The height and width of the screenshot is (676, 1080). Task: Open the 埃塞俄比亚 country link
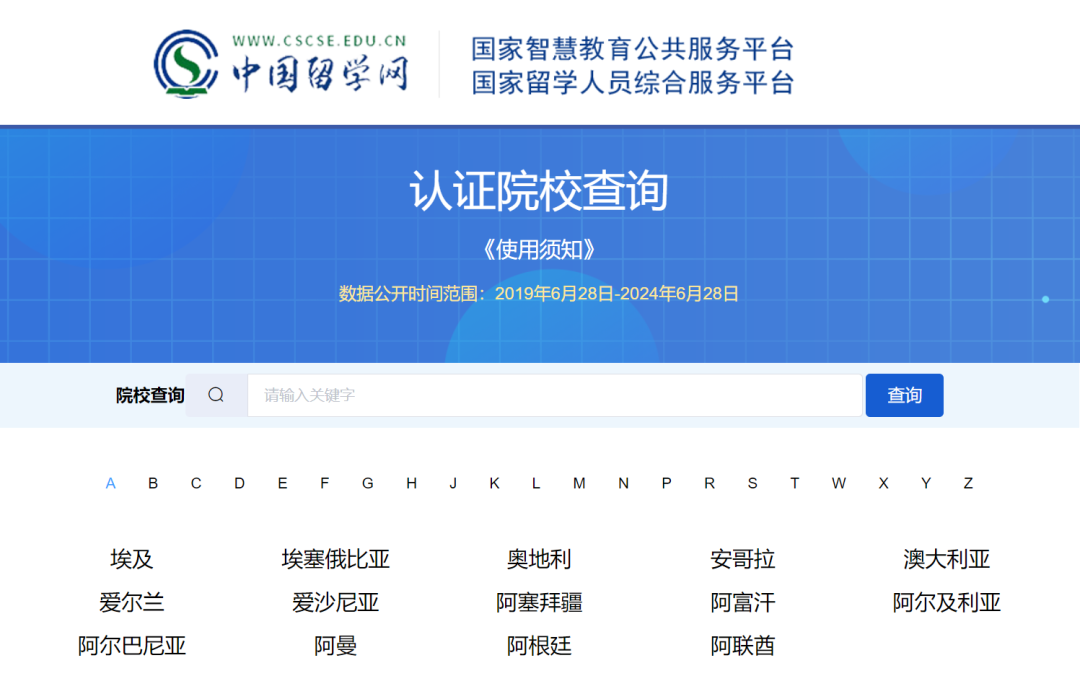click(335, 559)
